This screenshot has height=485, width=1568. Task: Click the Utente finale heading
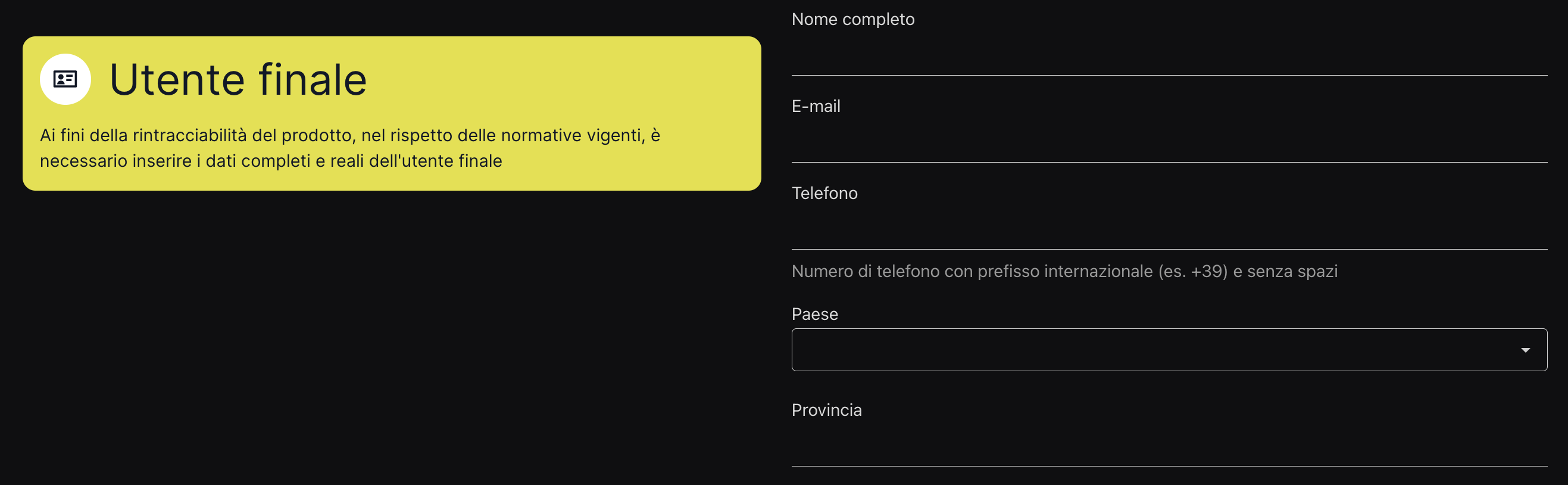click(238, 80)
